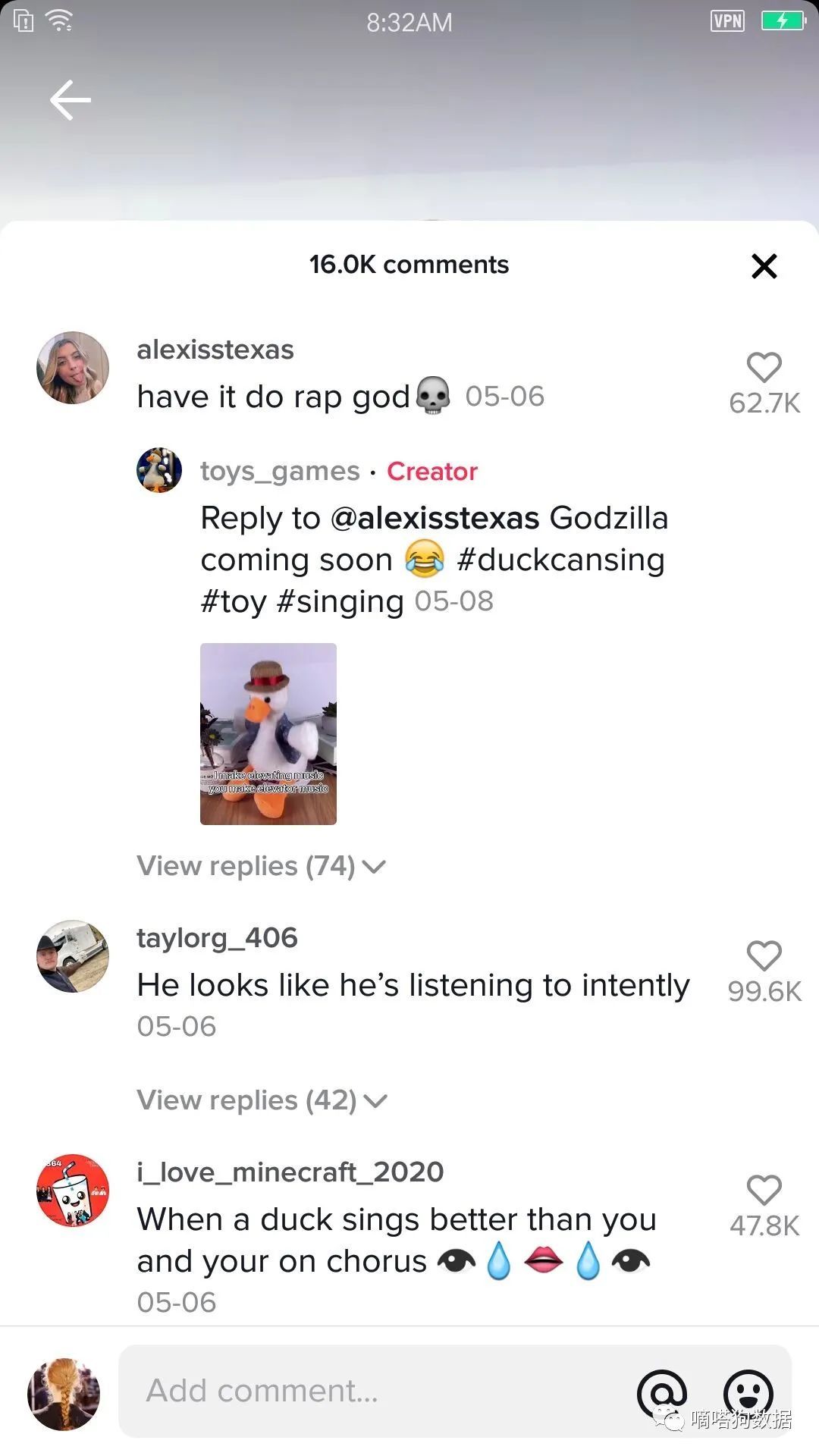This screenshot has height=1456, width=819.
Task: Open toys_games creator avatar
Action: pos(159,470)
